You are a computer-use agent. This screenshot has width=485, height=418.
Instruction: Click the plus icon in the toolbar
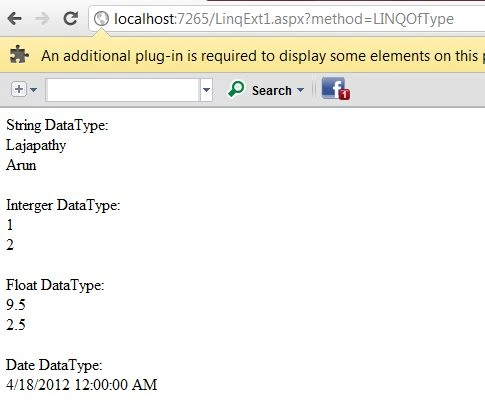19,89
